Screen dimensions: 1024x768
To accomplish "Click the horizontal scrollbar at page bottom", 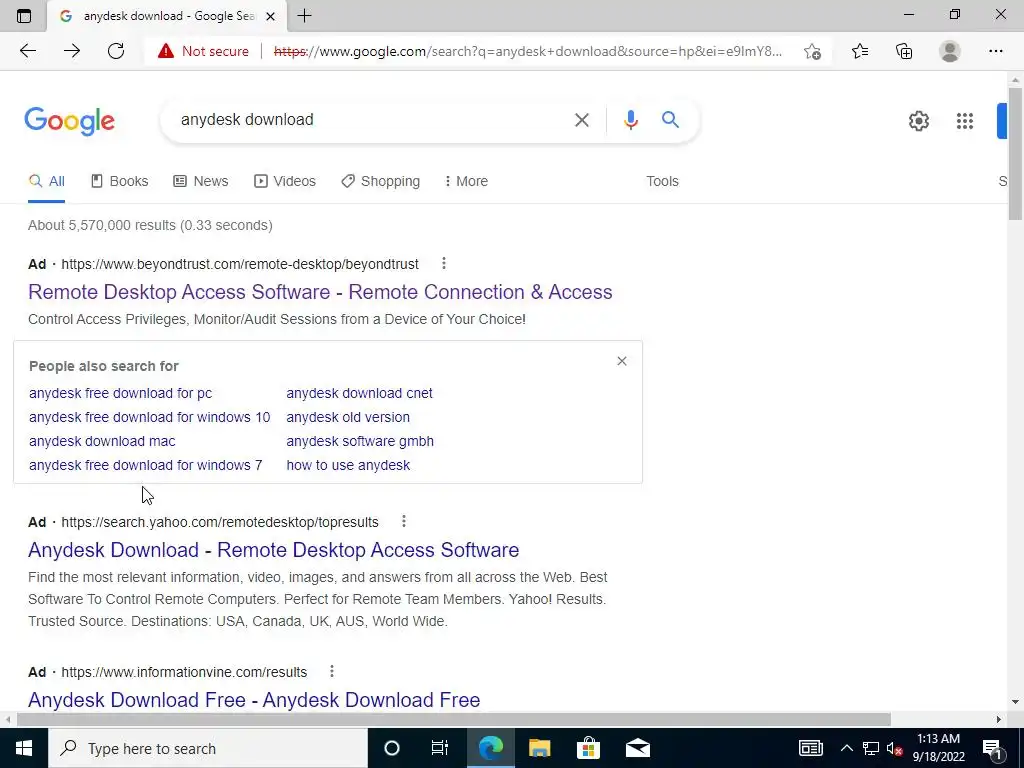I will (x=453, y=719).
